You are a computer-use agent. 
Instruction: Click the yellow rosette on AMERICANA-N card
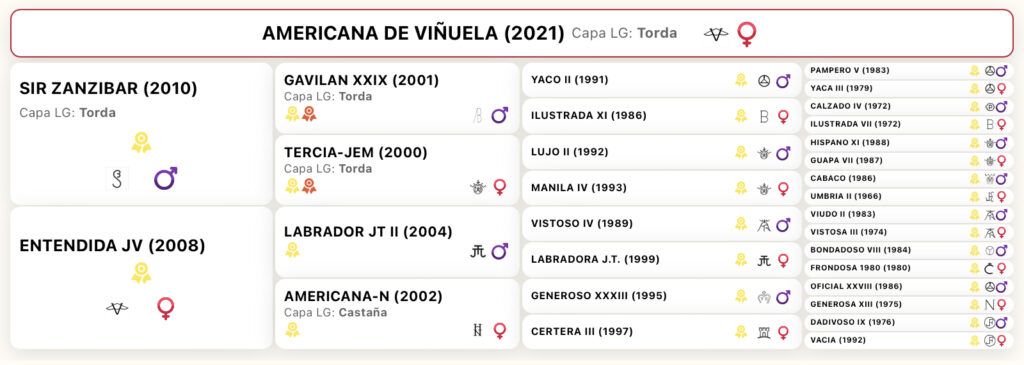(x=292, y=330)
